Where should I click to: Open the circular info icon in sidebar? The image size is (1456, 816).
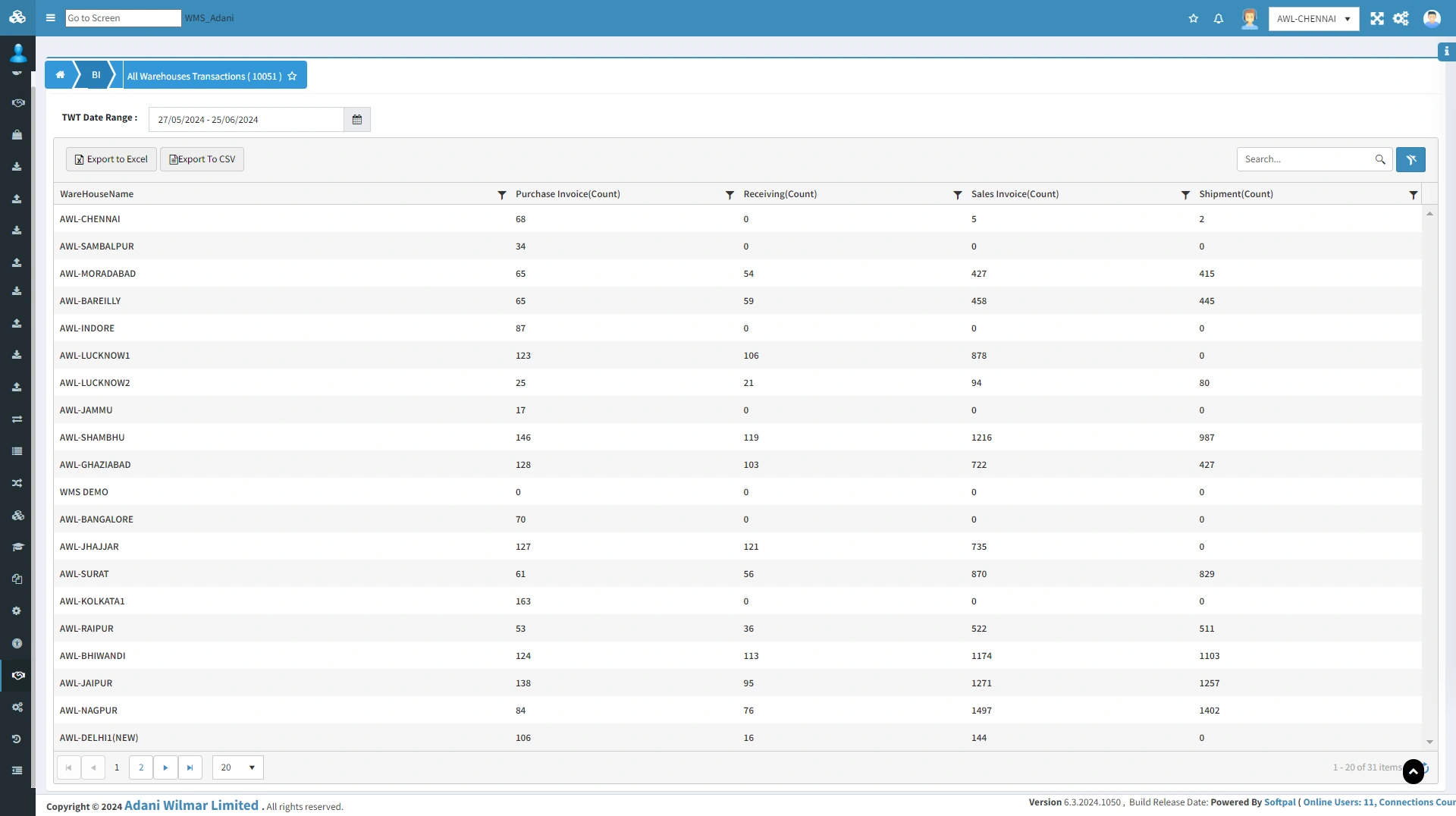pyautogui.click(x=17, y=643)
